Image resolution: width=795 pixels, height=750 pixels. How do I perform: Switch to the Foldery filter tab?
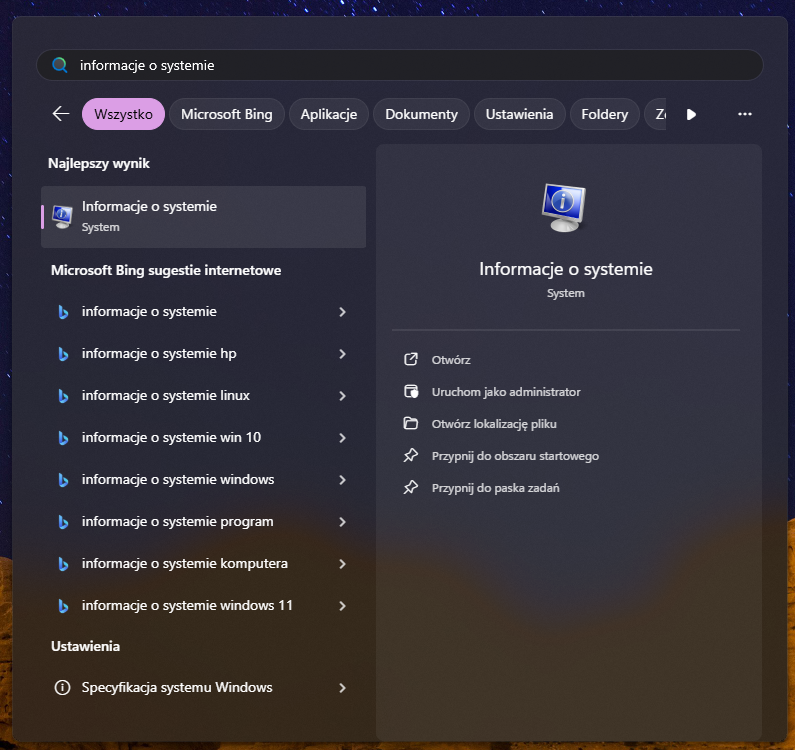click(604, 114)
